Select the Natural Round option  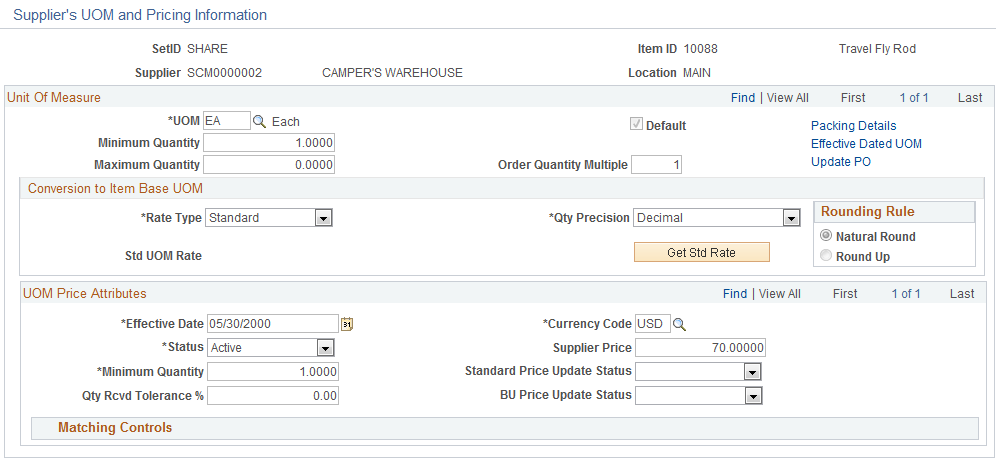point(826,236)
